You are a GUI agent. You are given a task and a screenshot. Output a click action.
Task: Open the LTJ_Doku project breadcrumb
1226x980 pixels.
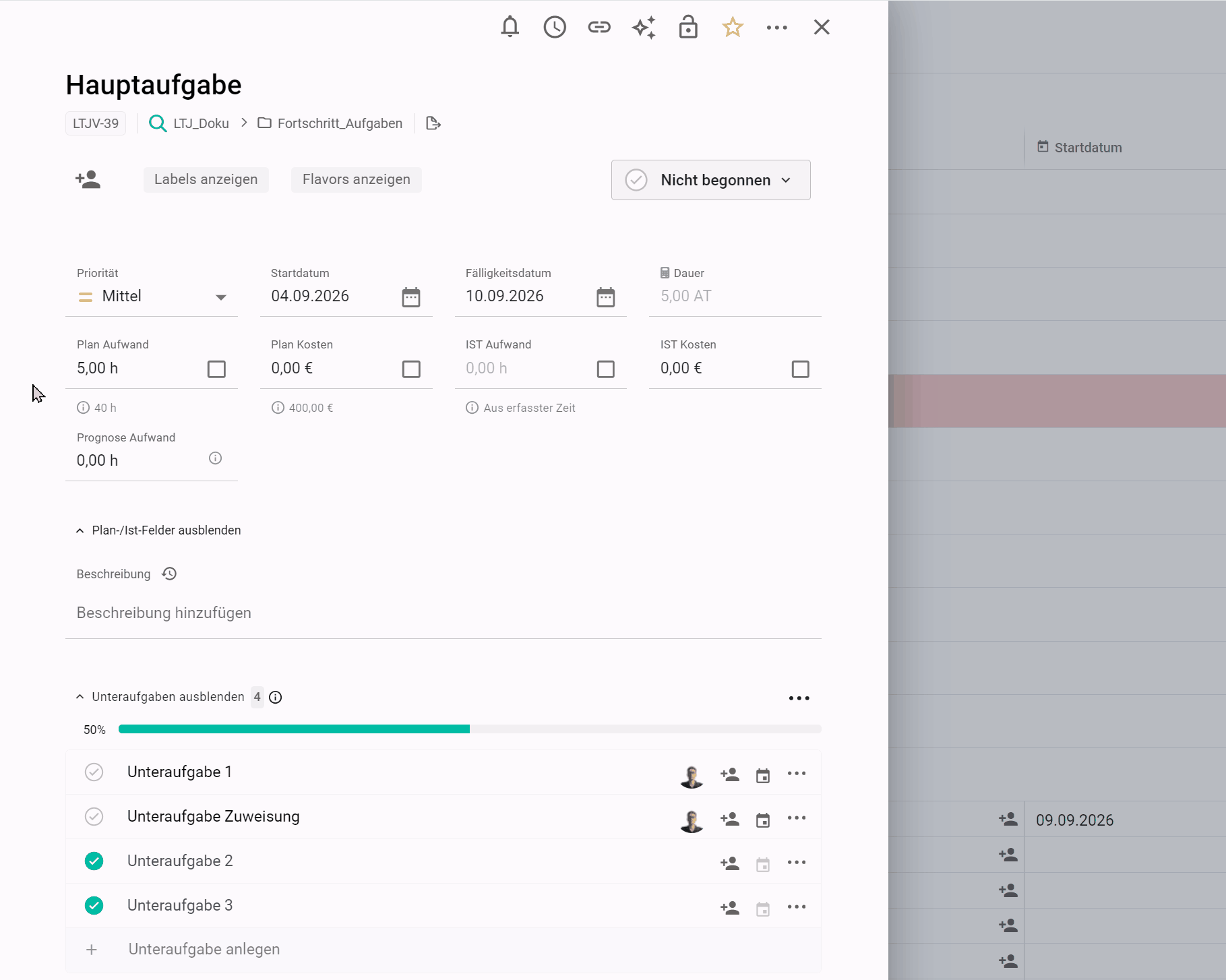pyautogui.click(x=189, y=123)
